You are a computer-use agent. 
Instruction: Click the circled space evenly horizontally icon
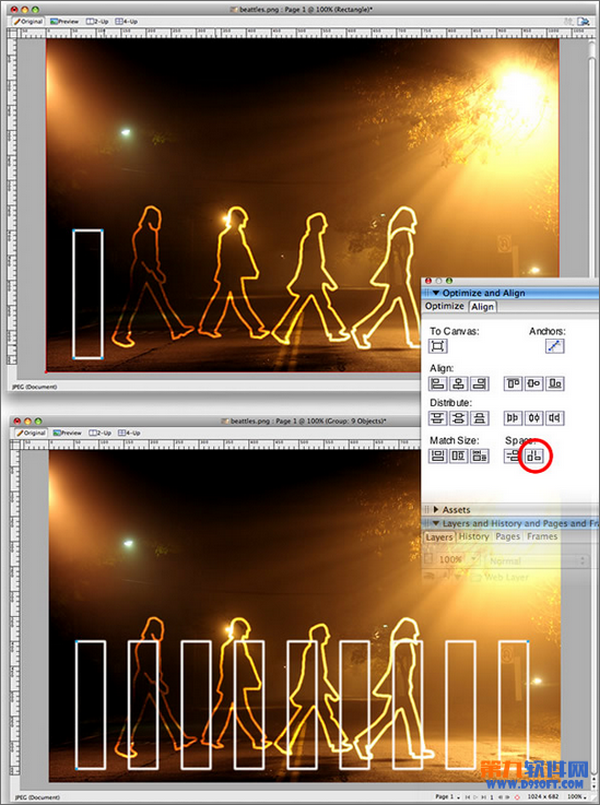(535, 456)
